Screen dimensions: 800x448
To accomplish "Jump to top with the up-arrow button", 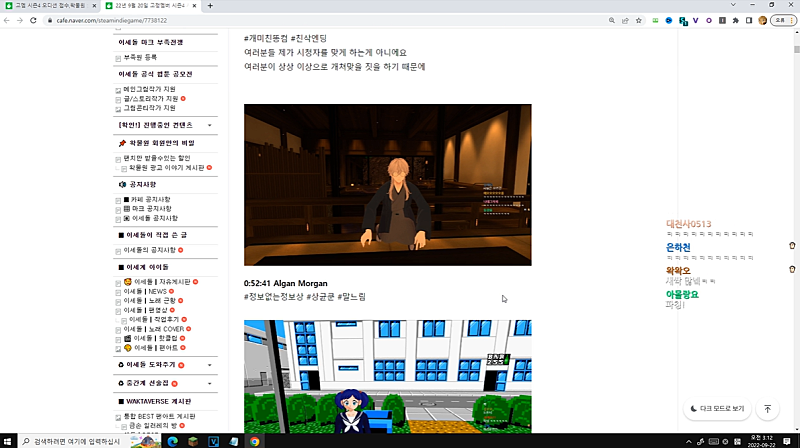I will pos(767,409).
